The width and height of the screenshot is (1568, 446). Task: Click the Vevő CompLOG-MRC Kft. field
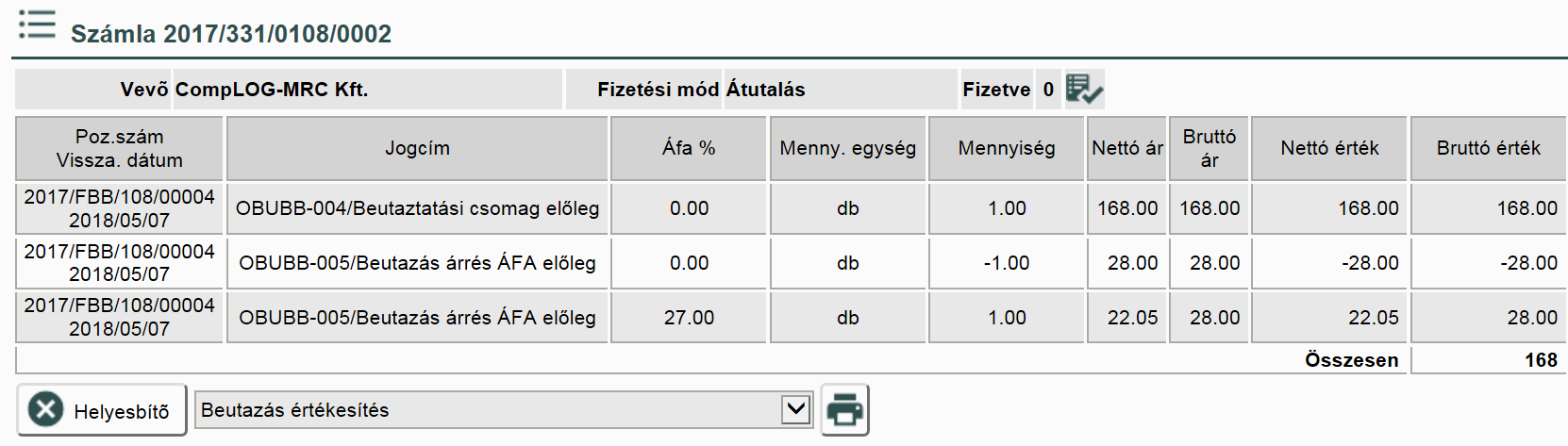(272, 90)
